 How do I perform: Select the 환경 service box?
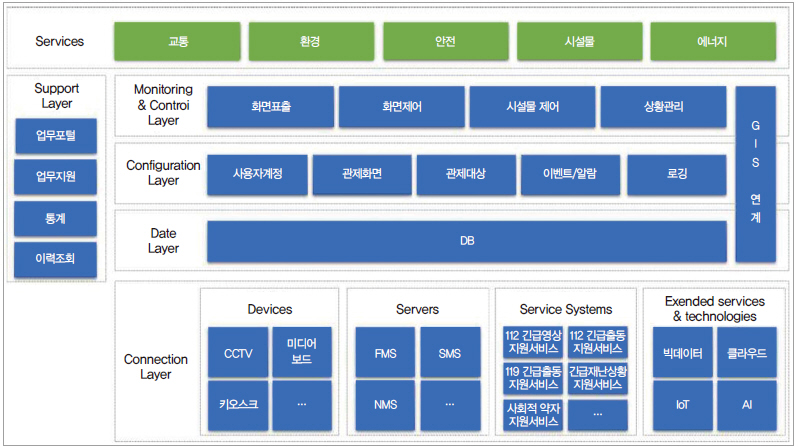[311, 42]
